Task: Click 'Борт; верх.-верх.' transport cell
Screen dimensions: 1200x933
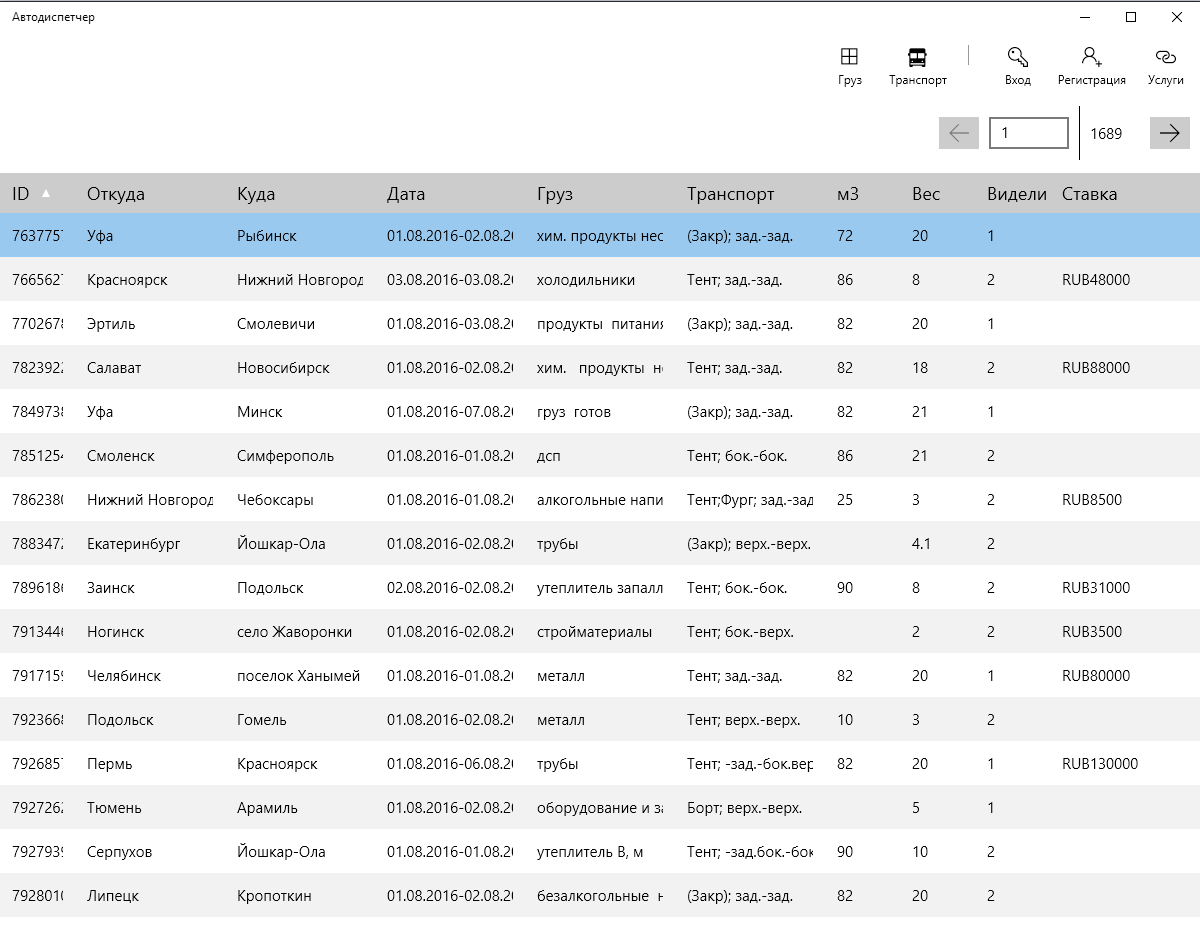Action: pyautogui.click(x=744, y=808)
